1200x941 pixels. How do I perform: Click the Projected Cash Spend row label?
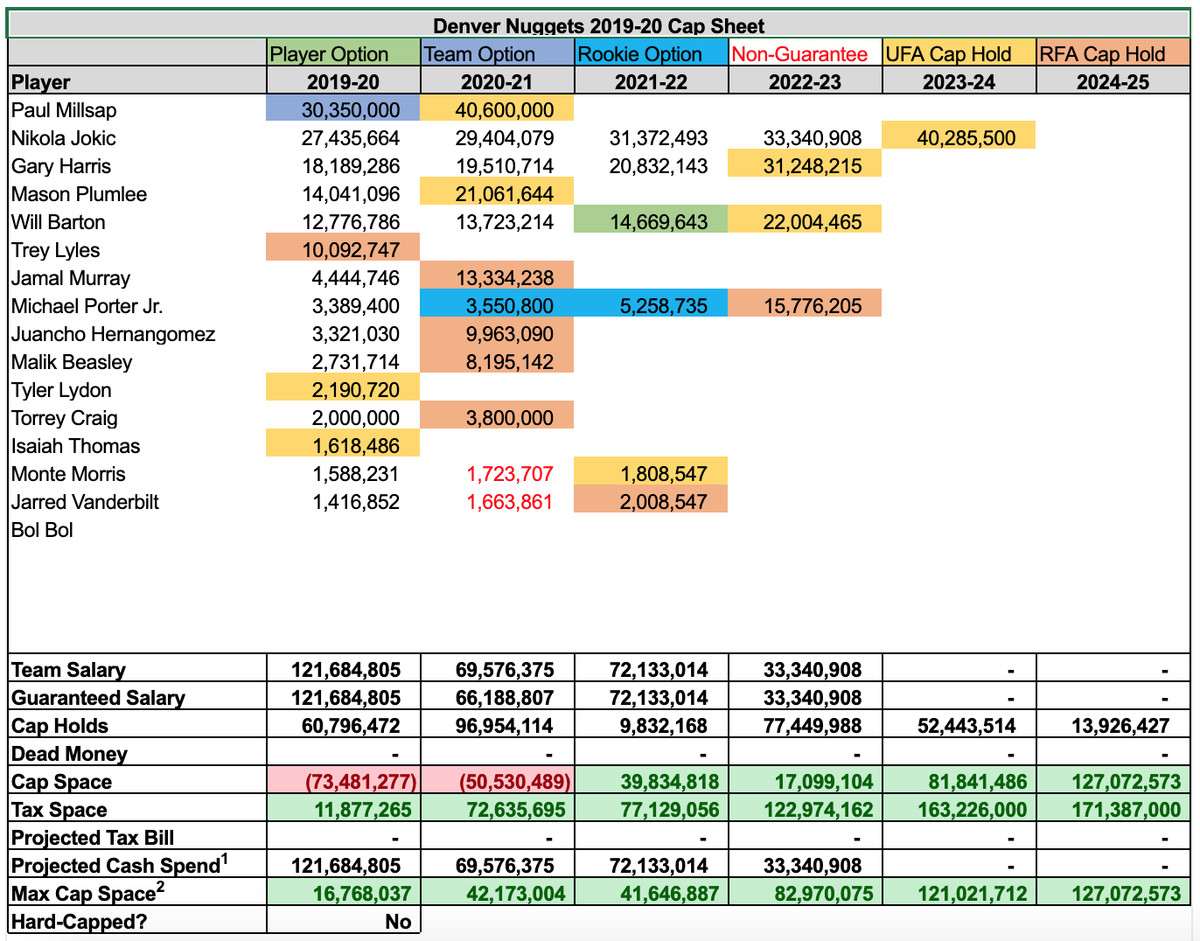pyautogui.click(x=138, y=865)
